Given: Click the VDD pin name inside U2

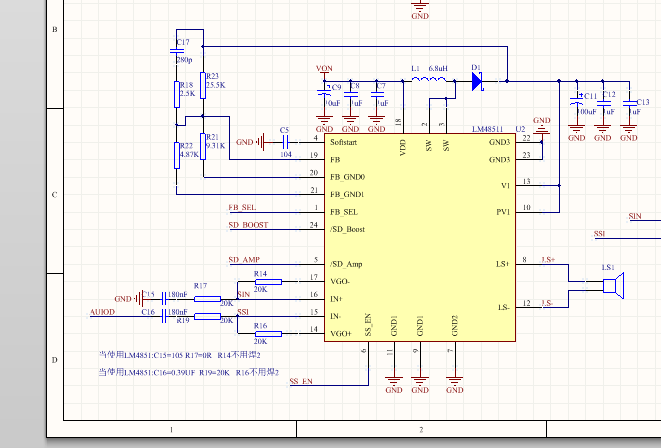Looking at the screenshot, I should coord(403,148).
